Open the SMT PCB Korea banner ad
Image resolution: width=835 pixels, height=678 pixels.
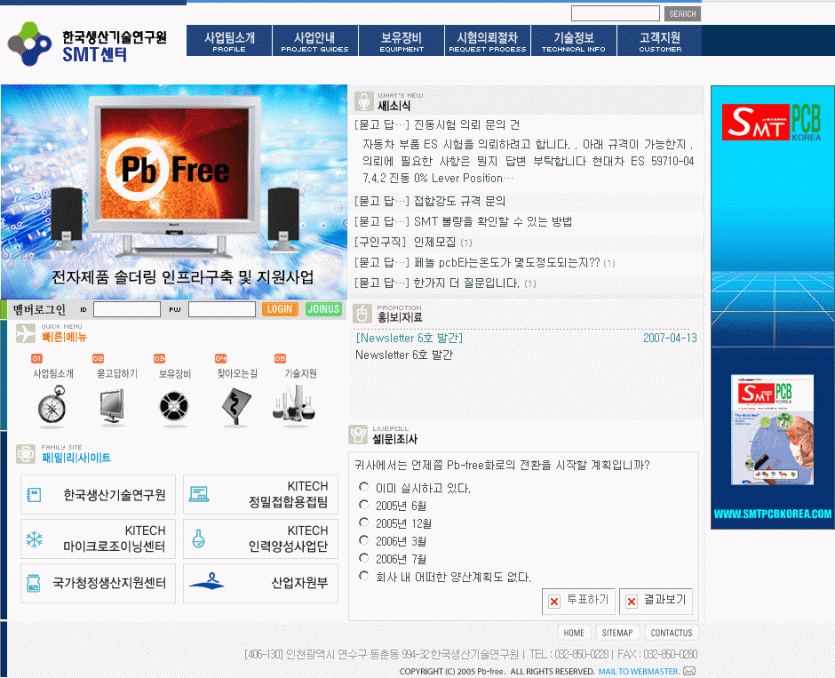[772, 307]
